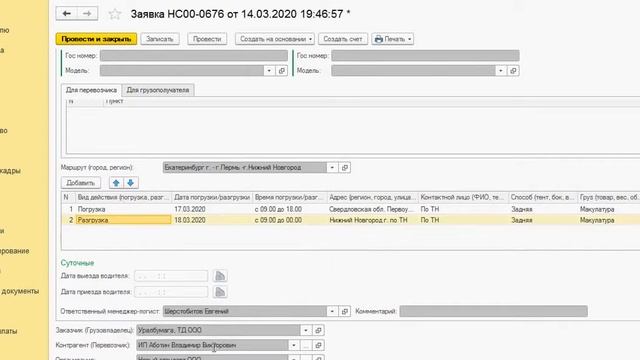Click the Маршрут field with Екатеринбург route
This screenshot has width=640, height=360.
tap(244, 167)
